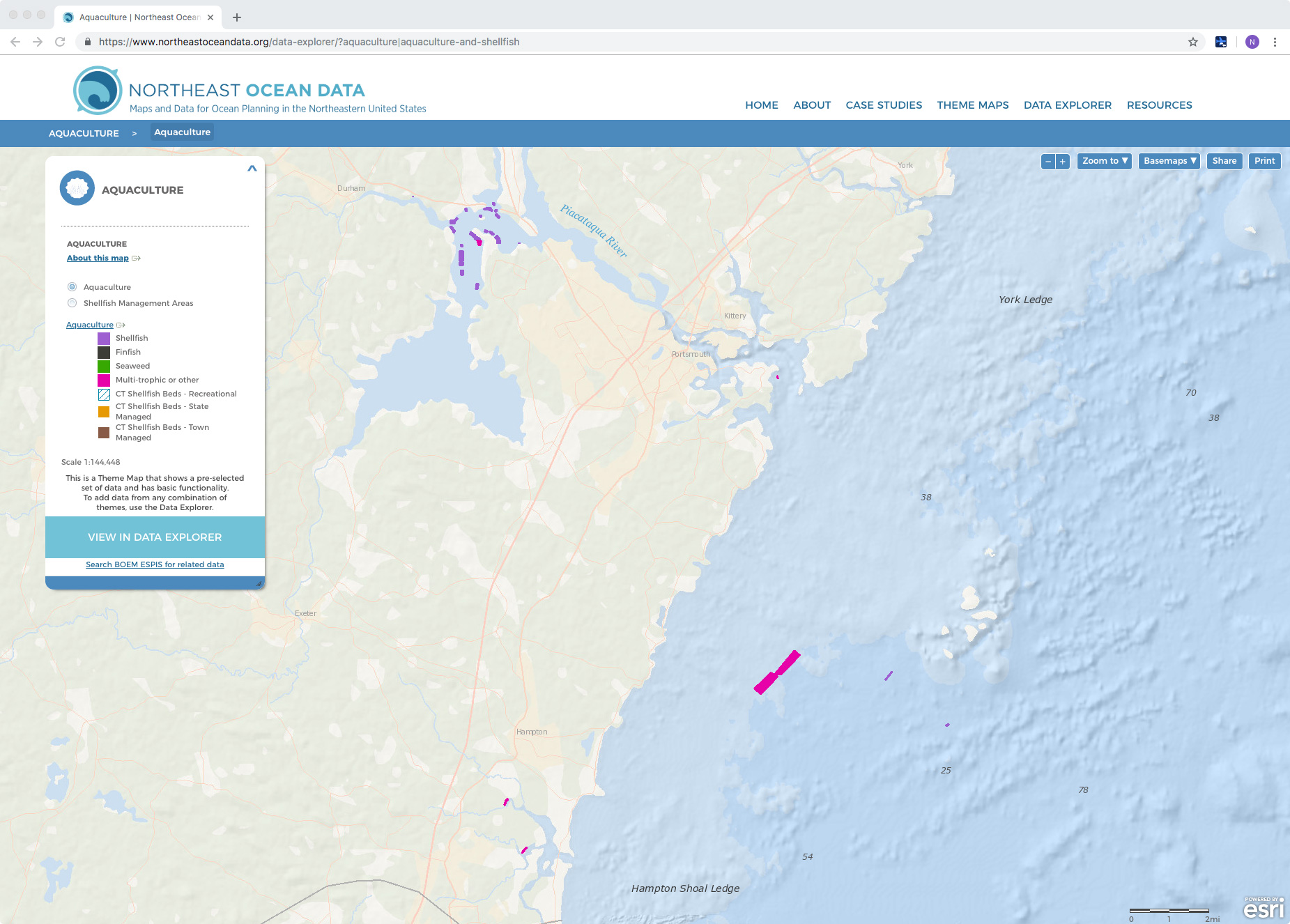Open the browser extension icon in toolbar

tap(1221, 42)
